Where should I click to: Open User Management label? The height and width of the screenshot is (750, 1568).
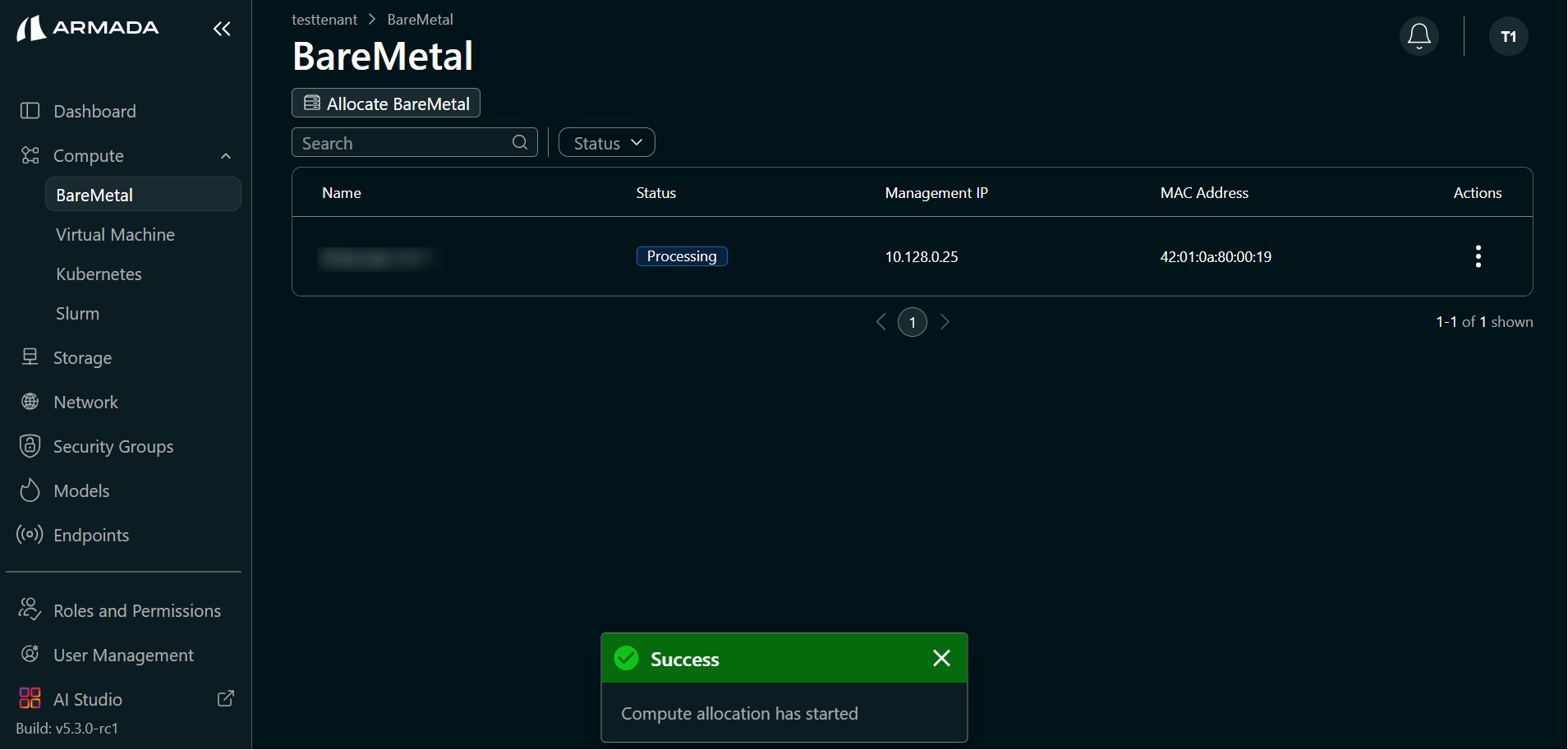tap(123, 656)
